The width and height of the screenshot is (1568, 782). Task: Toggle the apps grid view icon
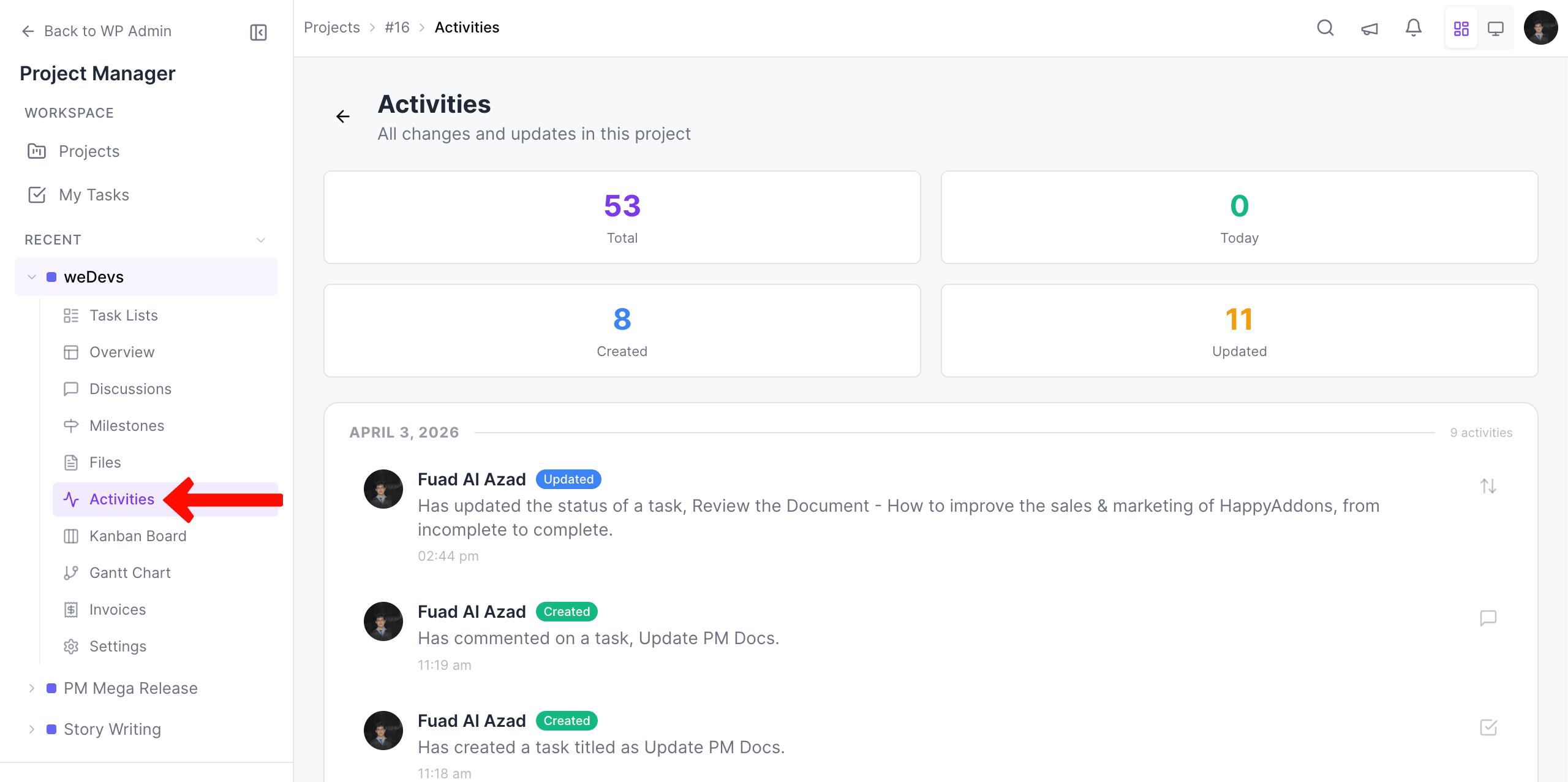pyautogui.click(x=1461, y=28)
